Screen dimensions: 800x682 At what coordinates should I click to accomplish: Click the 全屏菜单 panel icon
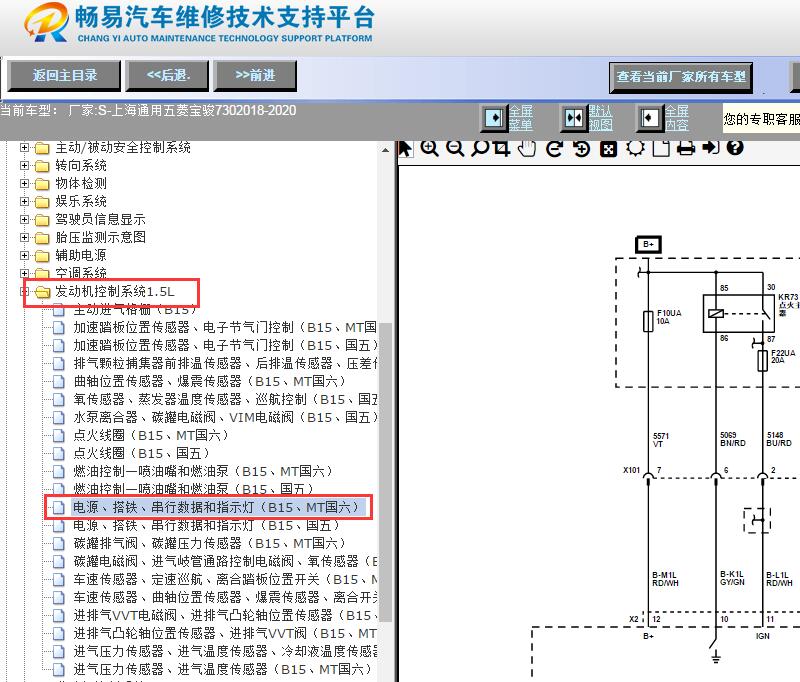493,118
